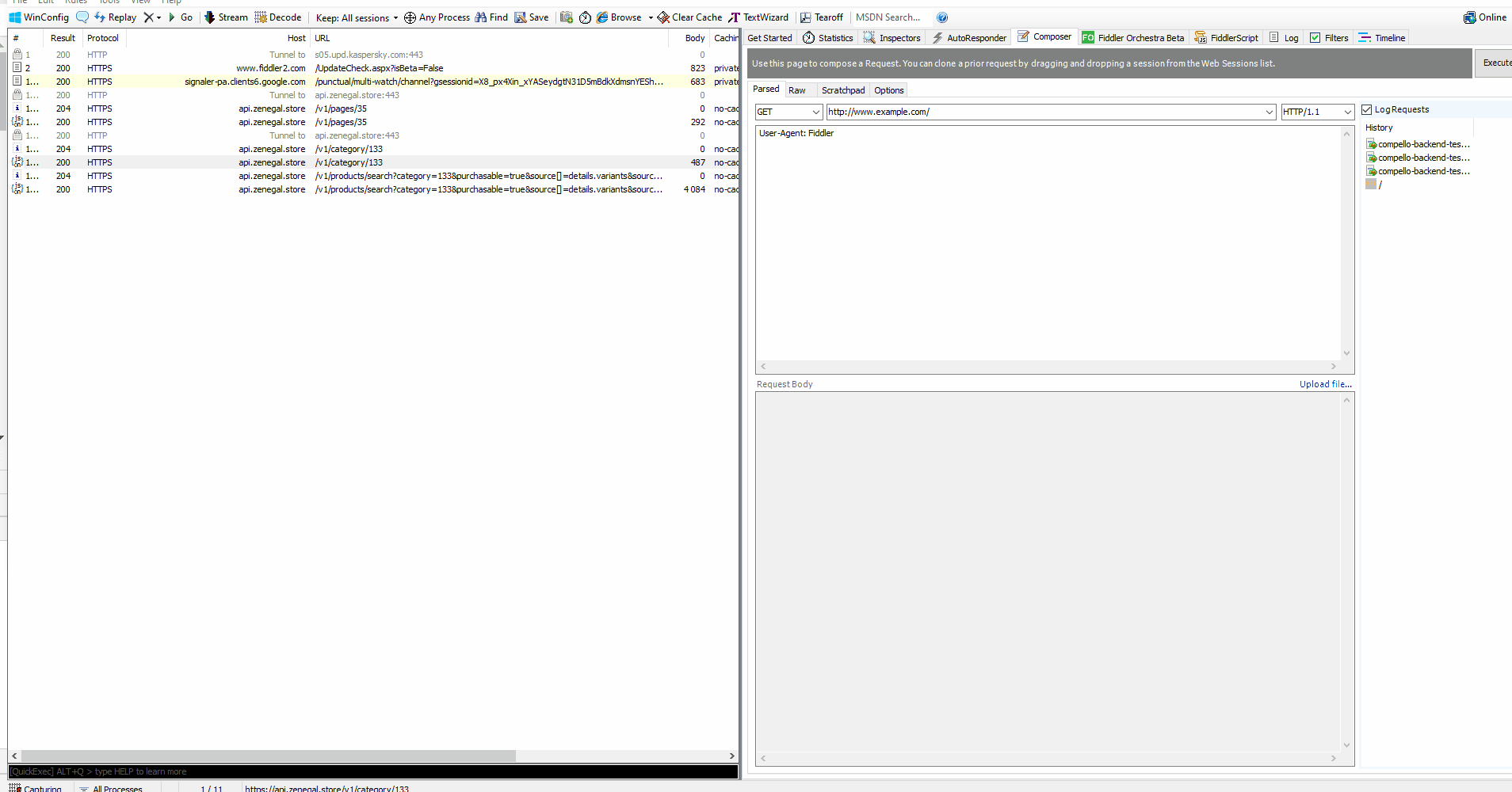
Task: Click the headers box scroll-up arrow
Action: click(1346, 134)
